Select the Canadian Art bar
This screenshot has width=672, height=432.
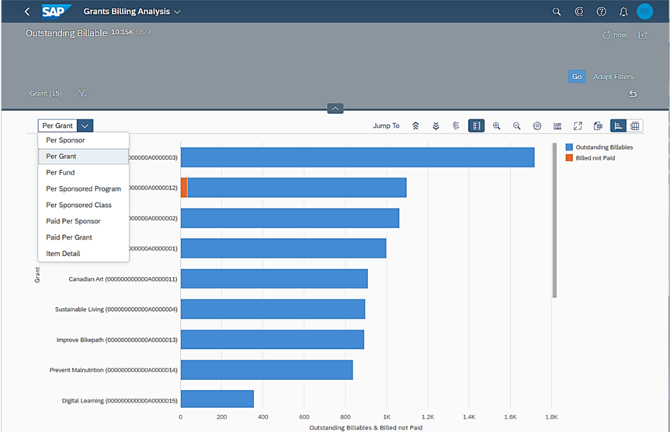pyautogui.click(x=274, y=279)
